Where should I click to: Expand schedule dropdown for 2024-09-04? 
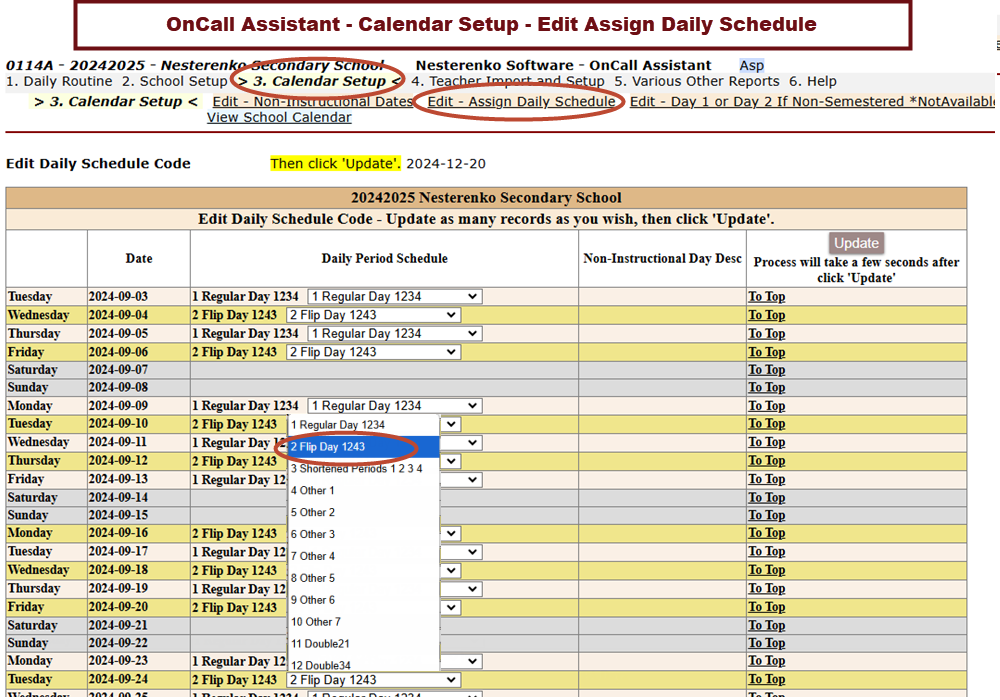point(372,315)
